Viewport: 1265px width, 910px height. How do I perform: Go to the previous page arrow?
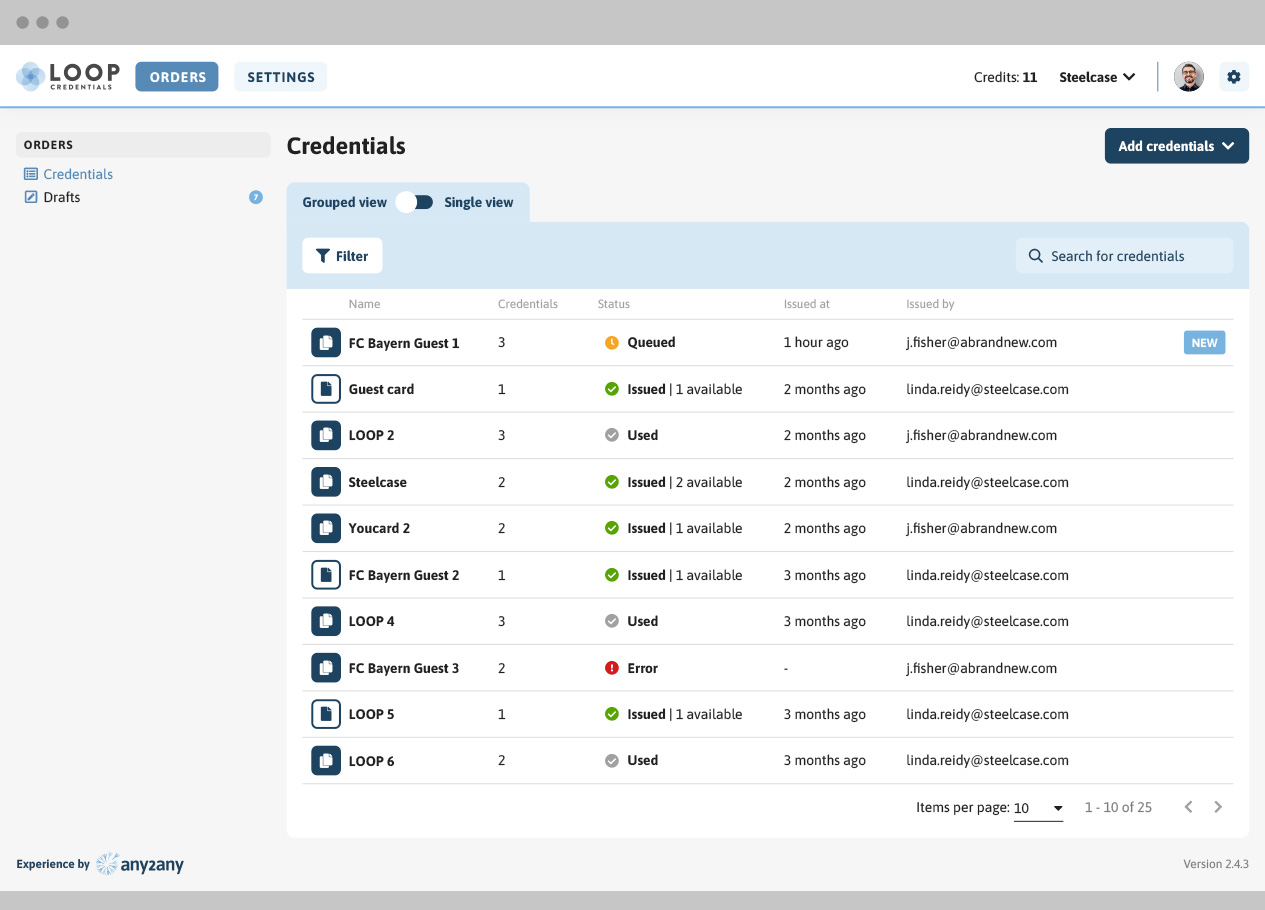coord(1188,807)
